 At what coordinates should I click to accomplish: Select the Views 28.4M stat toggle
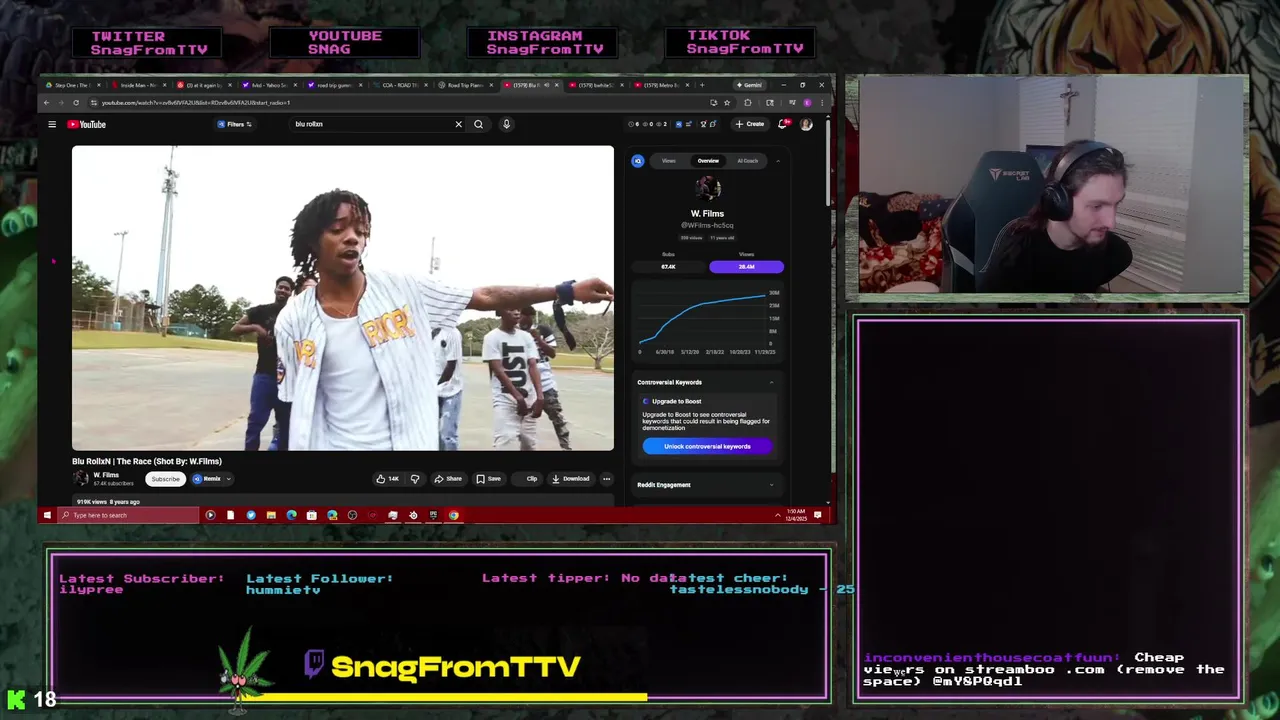coord(746,267)
